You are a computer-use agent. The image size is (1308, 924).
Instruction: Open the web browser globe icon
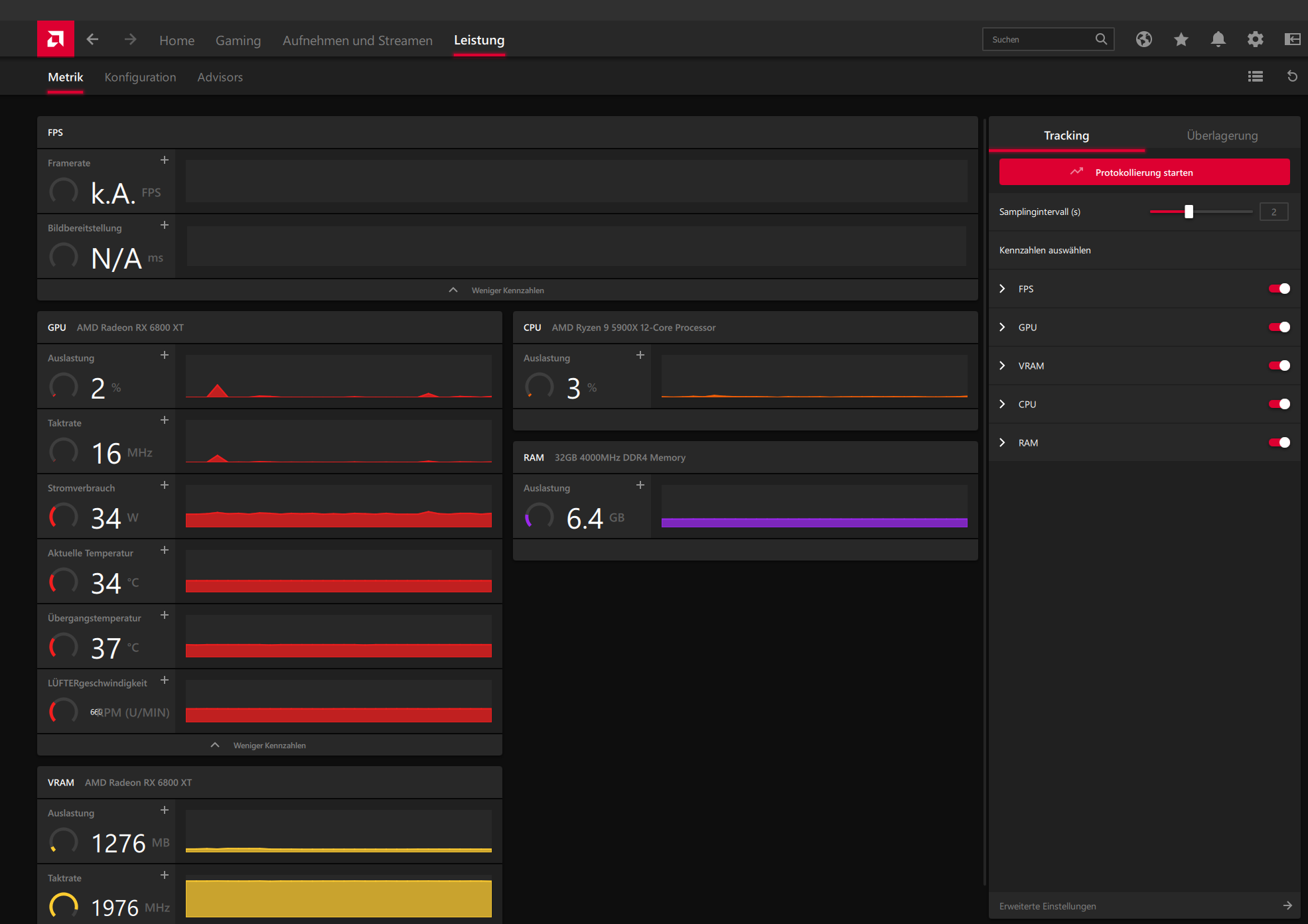1143,40
